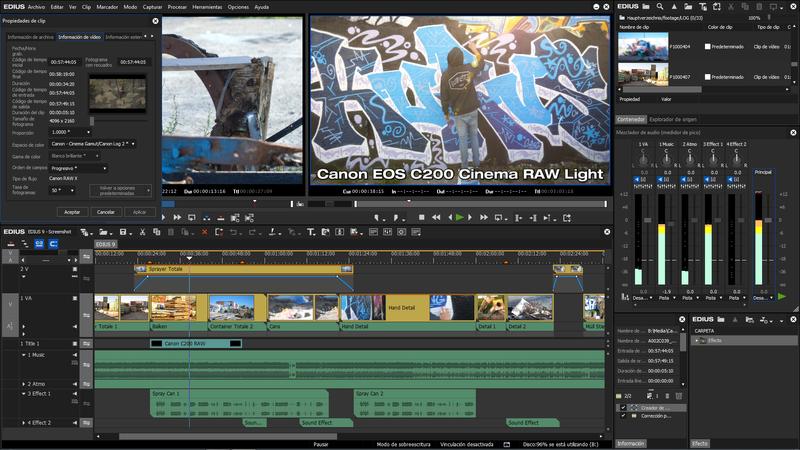Viewport: 800px width, 450px height.
Task: Switch to Efecto tab at bottom right
Action: click(699, 443)
